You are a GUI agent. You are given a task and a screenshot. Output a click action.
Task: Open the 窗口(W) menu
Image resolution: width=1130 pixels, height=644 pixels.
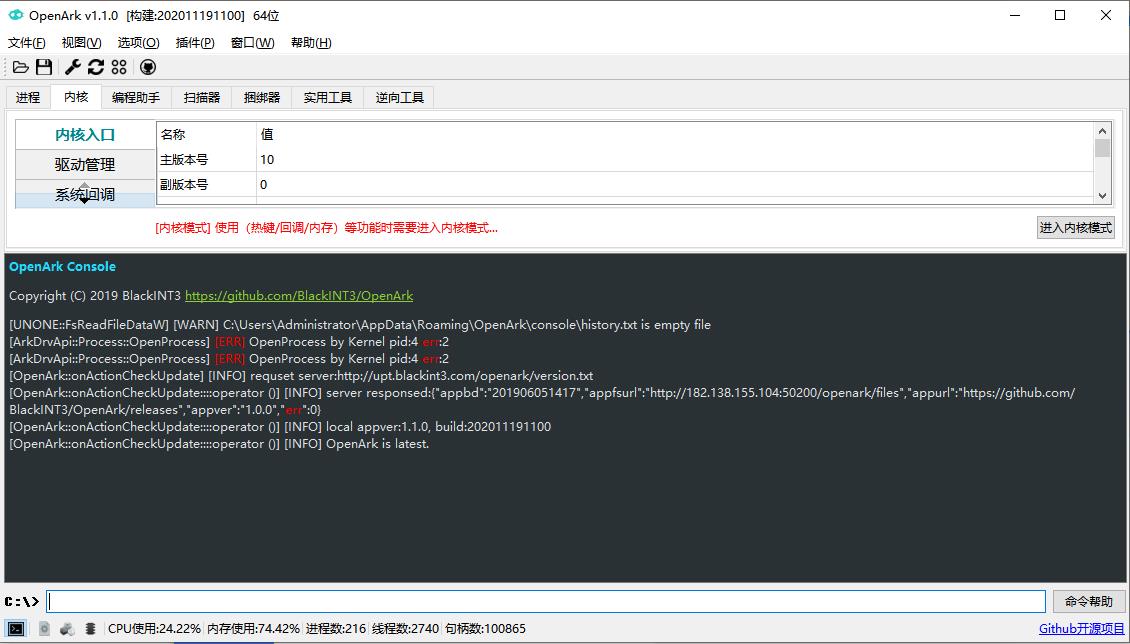coord(252,43)
